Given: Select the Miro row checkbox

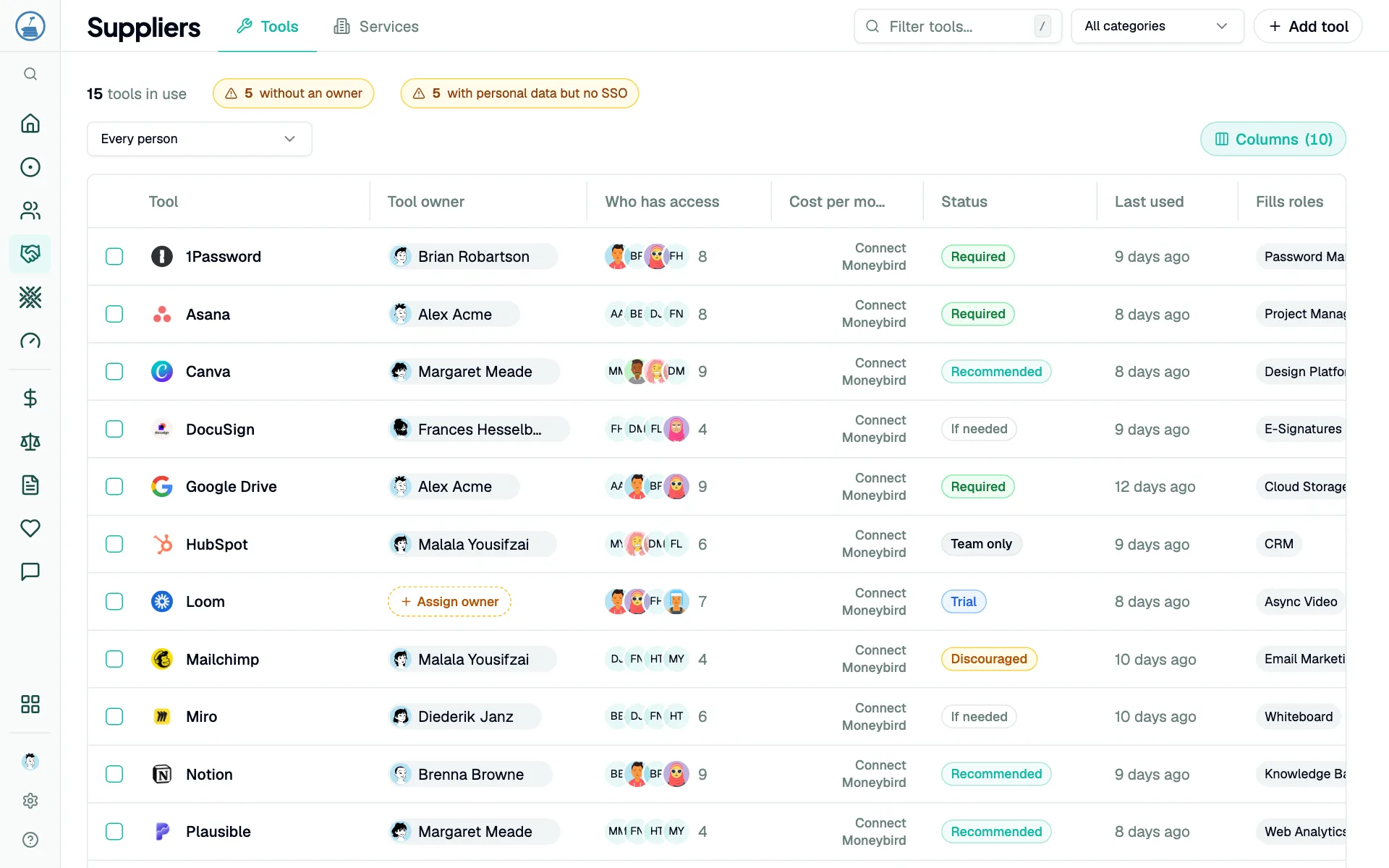Looking at the screenshot, I should point(114,717).
